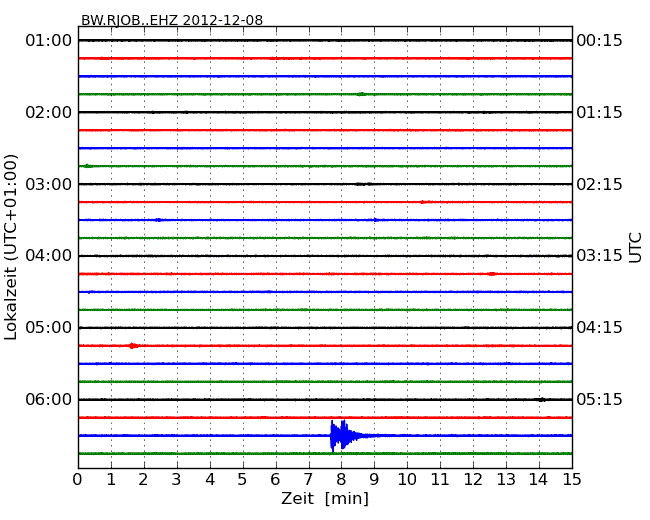The image size is (650, 520).
Task: Click the Lokalzeit (UTC+01:00) axis label
Action: tap(11, 247)
